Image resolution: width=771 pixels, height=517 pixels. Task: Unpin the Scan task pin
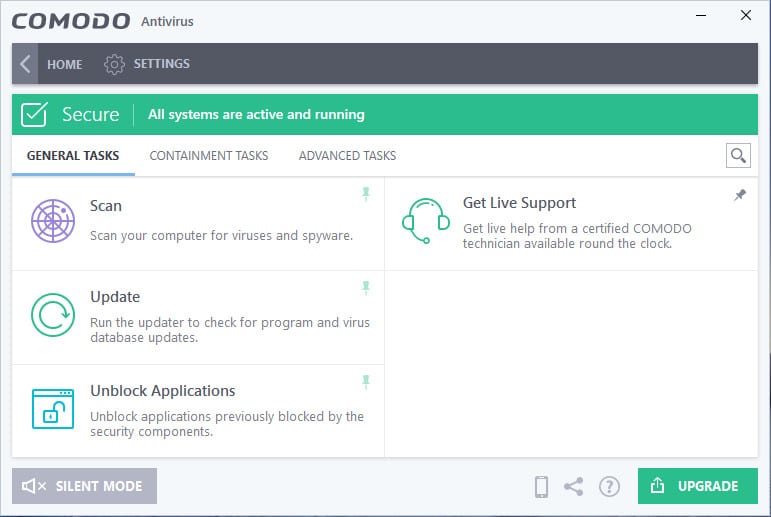(366, 194)
